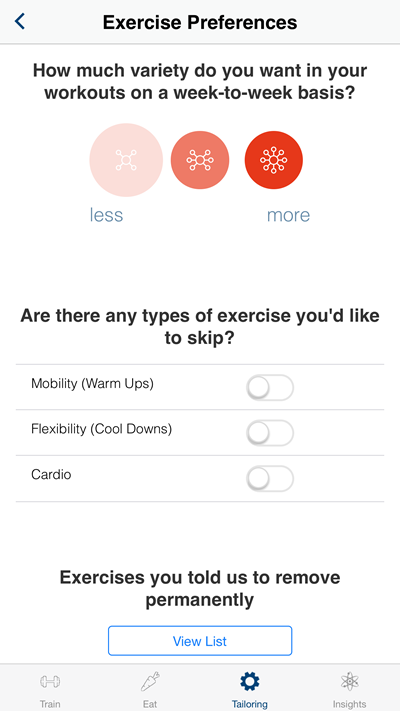Switch to the Insights tab label

(349, 704)
